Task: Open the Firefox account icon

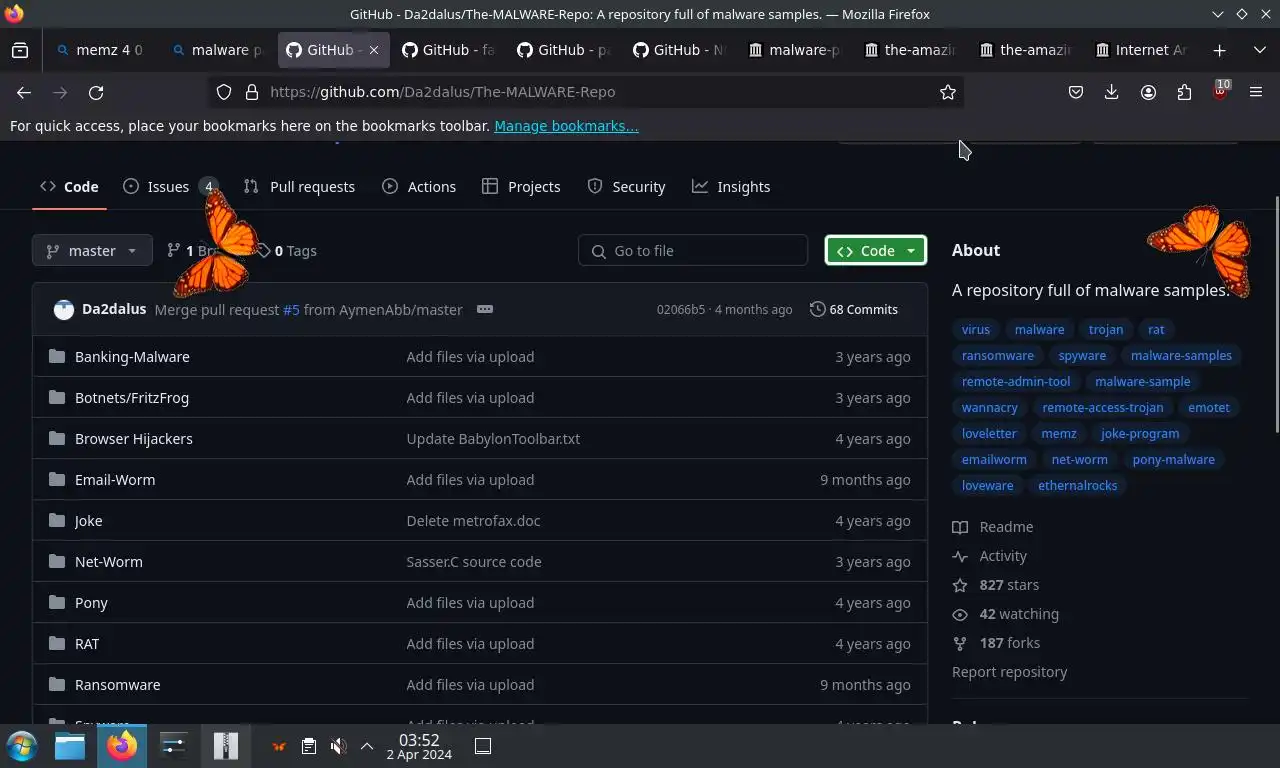Action: 1148,92
